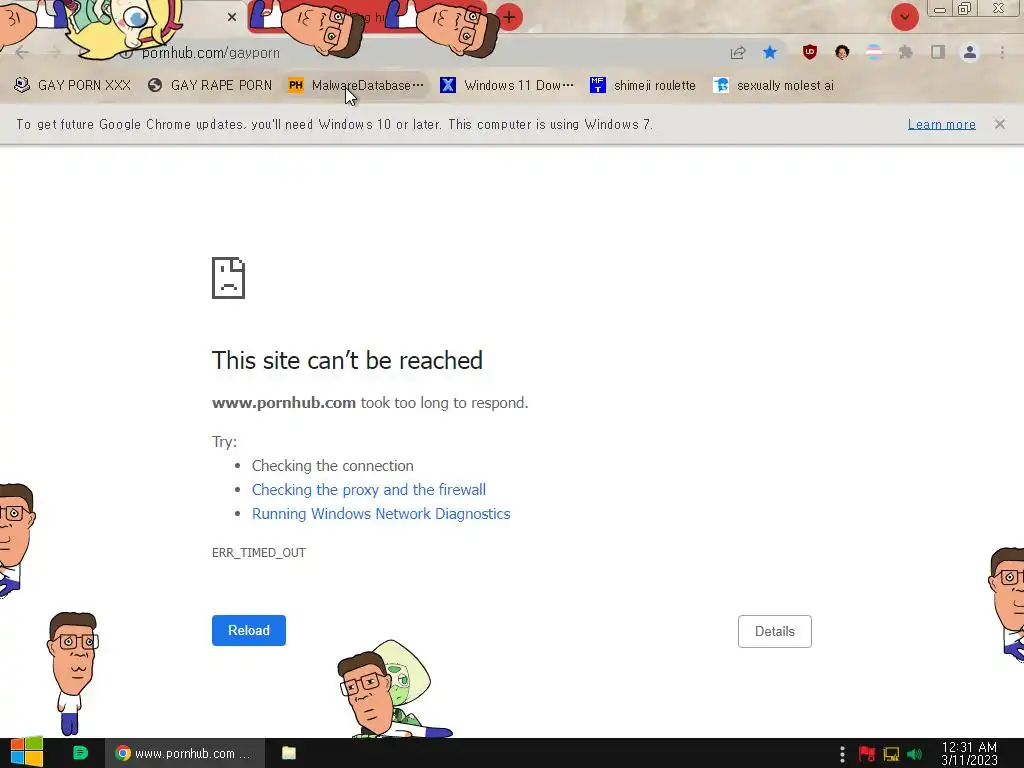The height and width of the screenshot is (768, 1024).
Task: Minimize the Chrome window
Action: pos(940,9)
